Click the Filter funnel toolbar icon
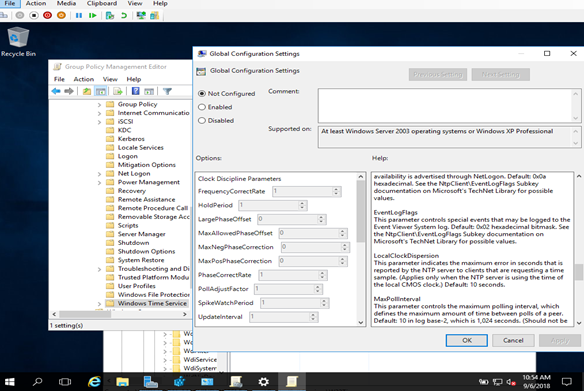Image resolution: width=584 pixels, height=391 pixels. [x=167, y=91]
